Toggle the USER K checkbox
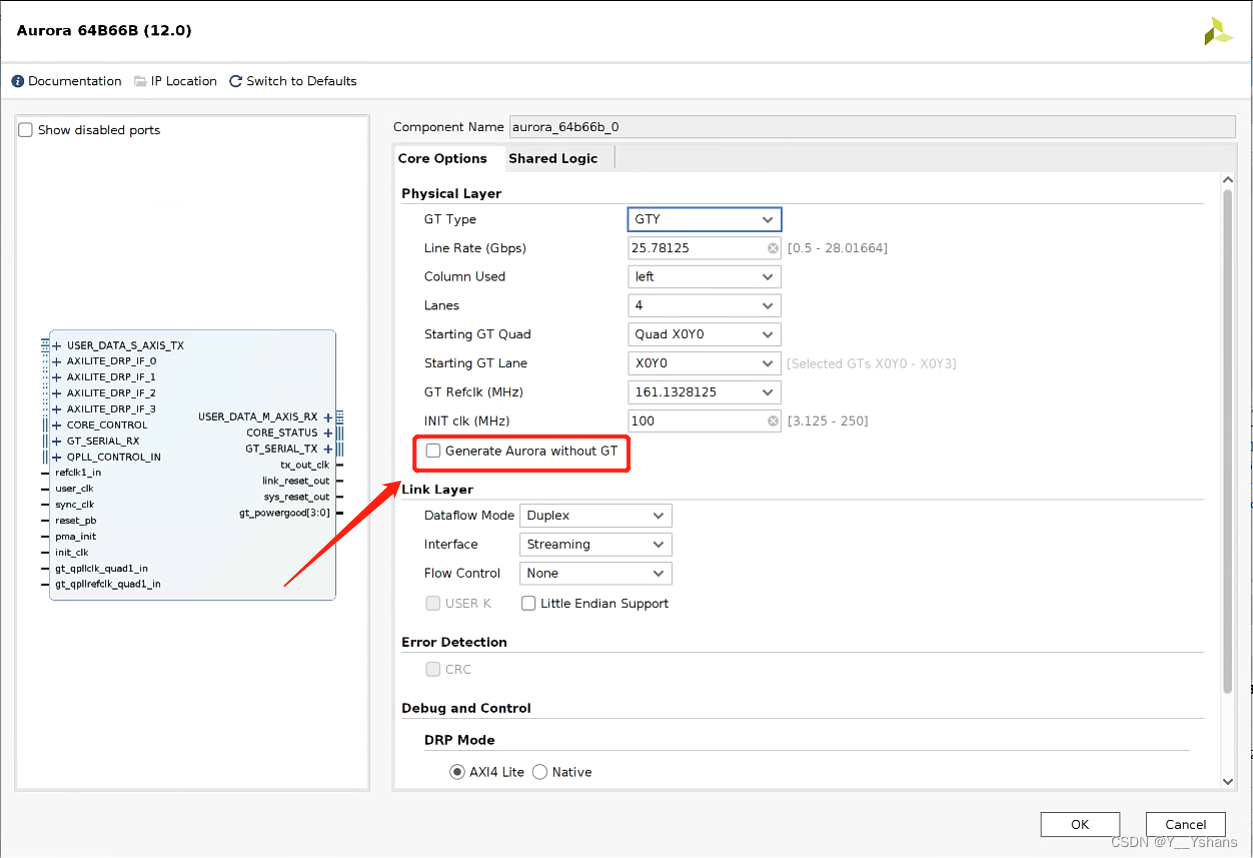This screenshot has width=1253, height=858. click(x=433, y=603)
